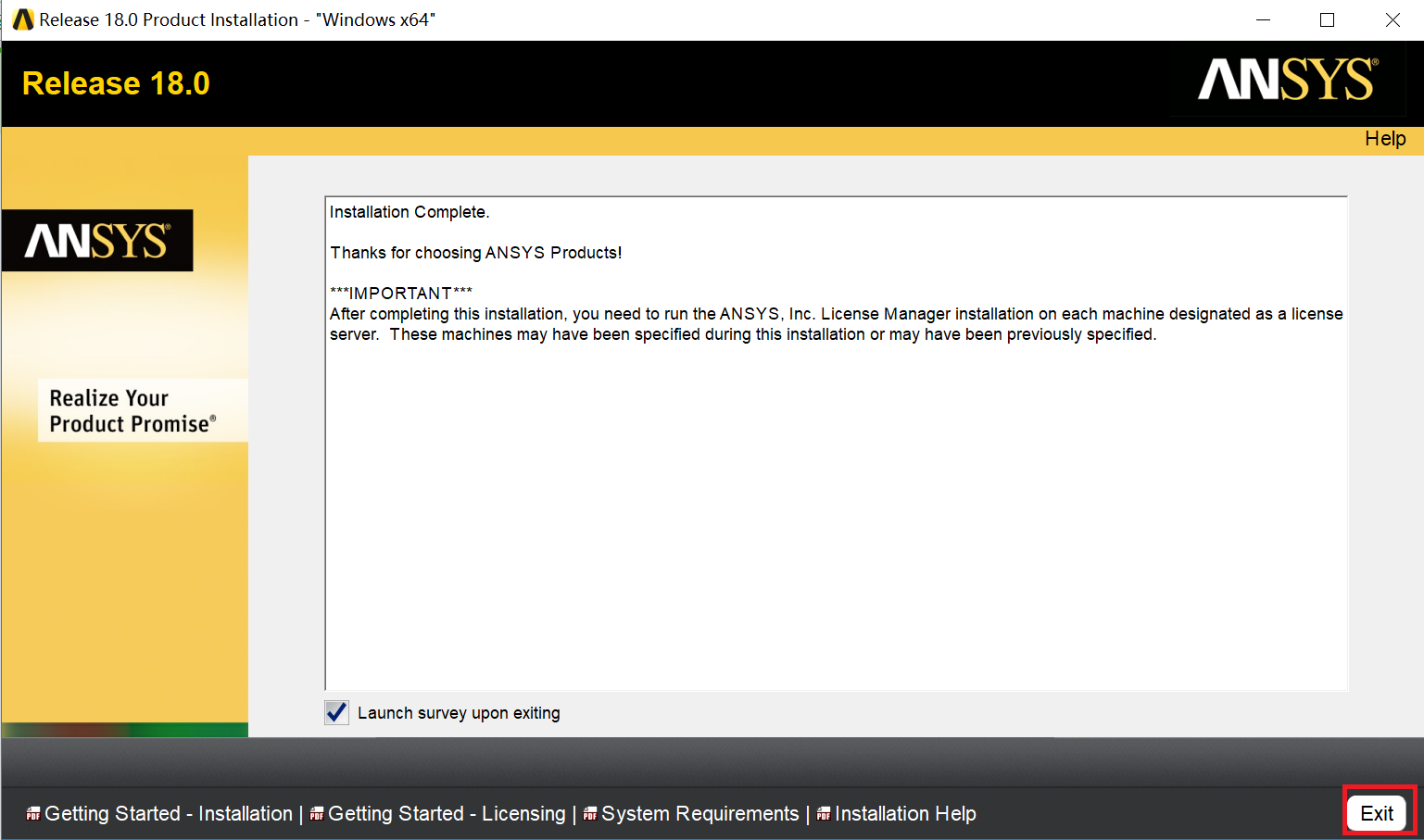Click the 'Launch survey upon exiting' label
Viewport: 1424px width, 840px height.
click(459, 713)
